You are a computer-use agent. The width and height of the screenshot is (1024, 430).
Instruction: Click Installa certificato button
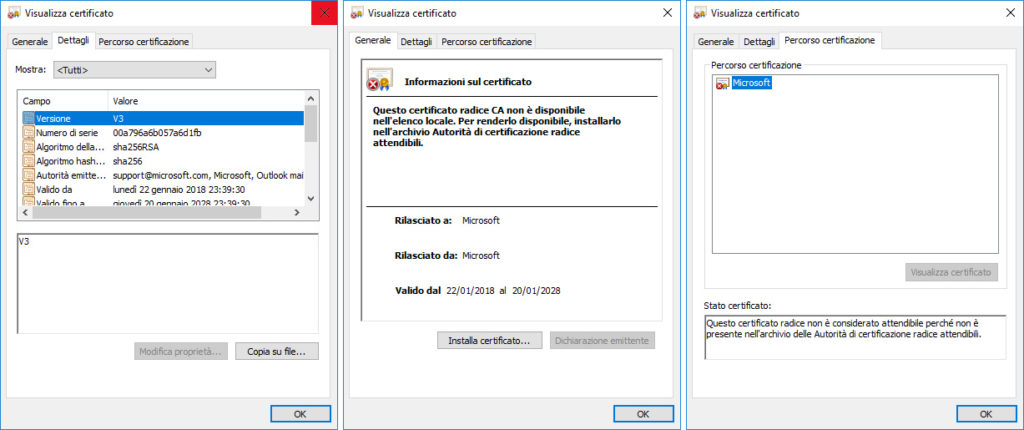coord(489,340)
